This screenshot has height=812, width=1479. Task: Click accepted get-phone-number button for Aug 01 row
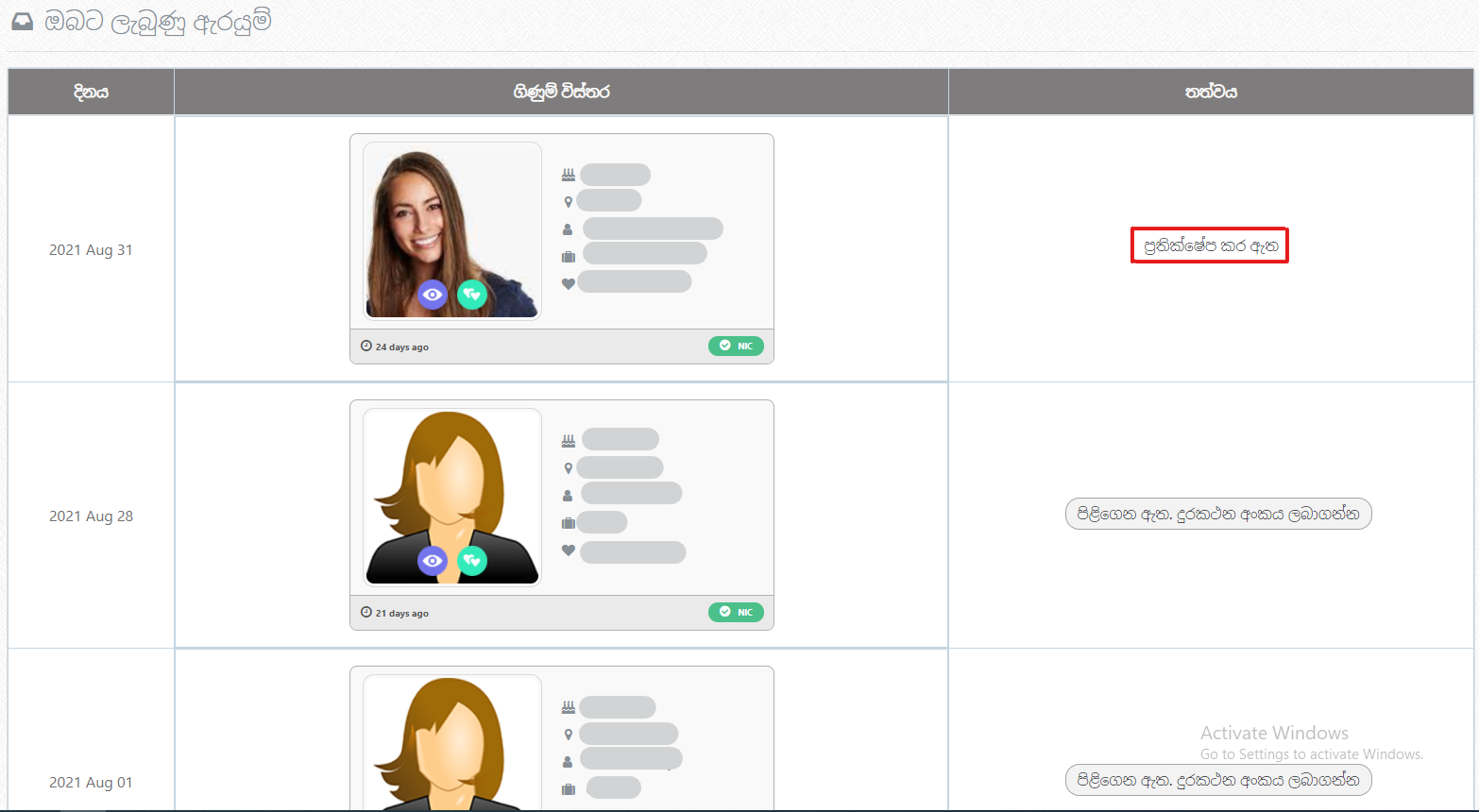(1218, 781)
